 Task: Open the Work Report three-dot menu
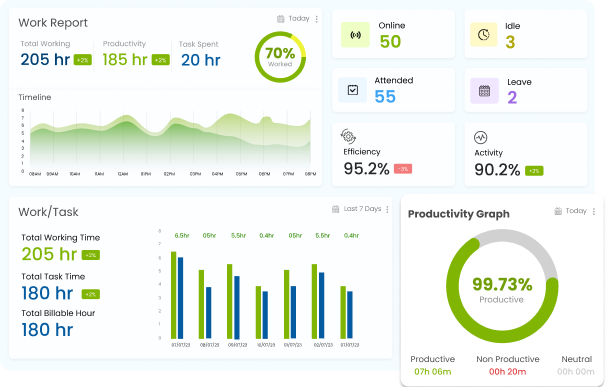point(317,19)
